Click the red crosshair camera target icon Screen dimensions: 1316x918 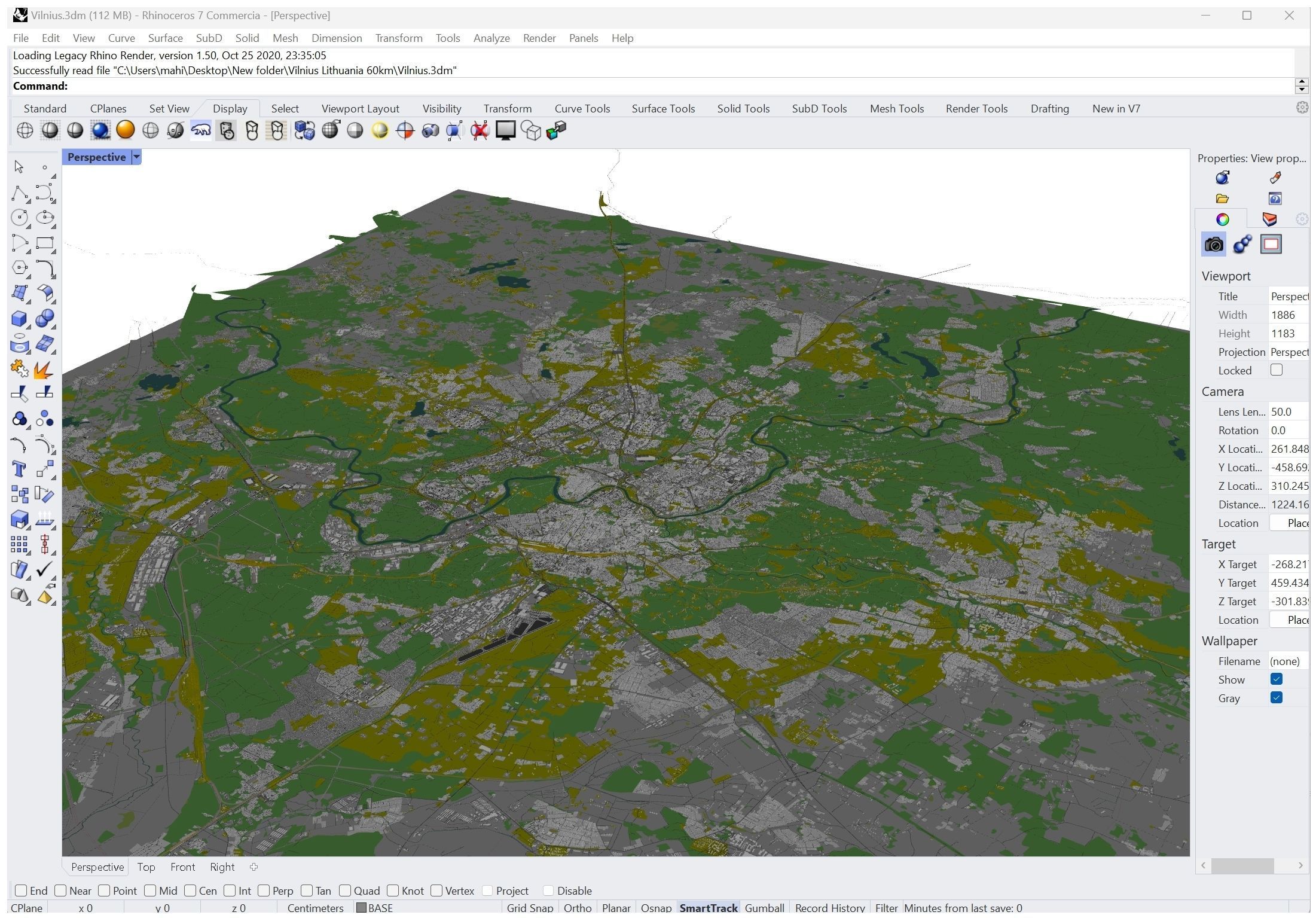click(405, 130)
